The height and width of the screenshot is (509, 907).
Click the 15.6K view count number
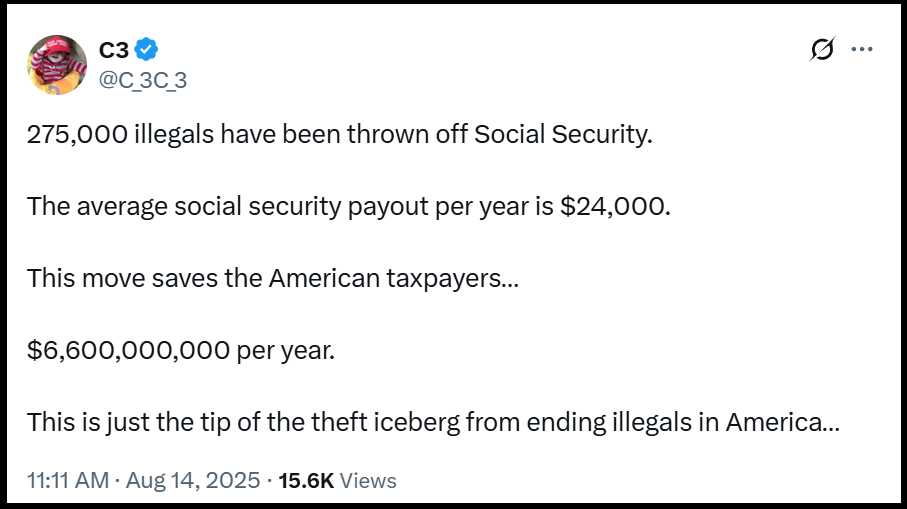[306, 481]
